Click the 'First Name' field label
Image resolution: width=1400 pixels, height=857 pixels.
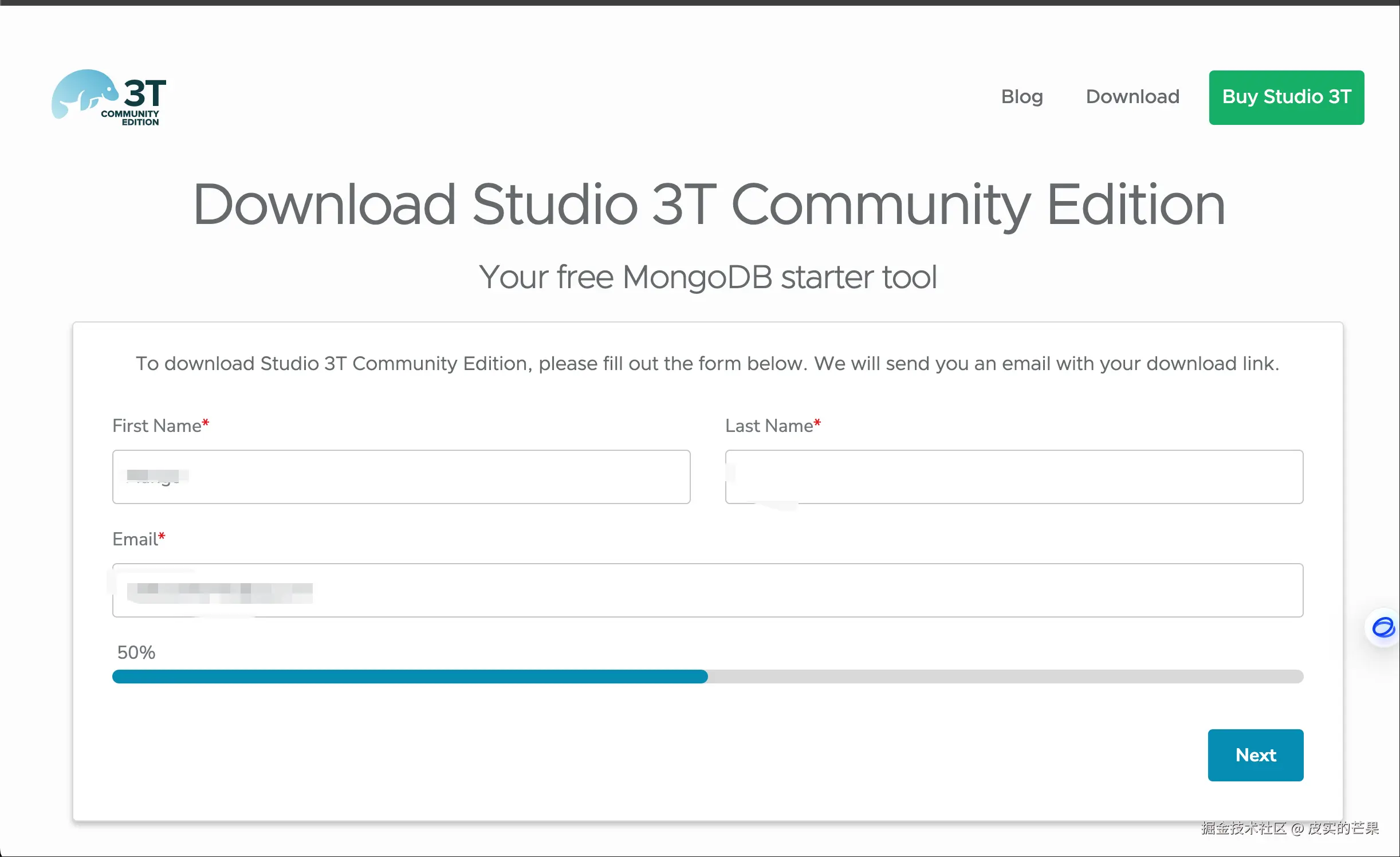point(161,426)
